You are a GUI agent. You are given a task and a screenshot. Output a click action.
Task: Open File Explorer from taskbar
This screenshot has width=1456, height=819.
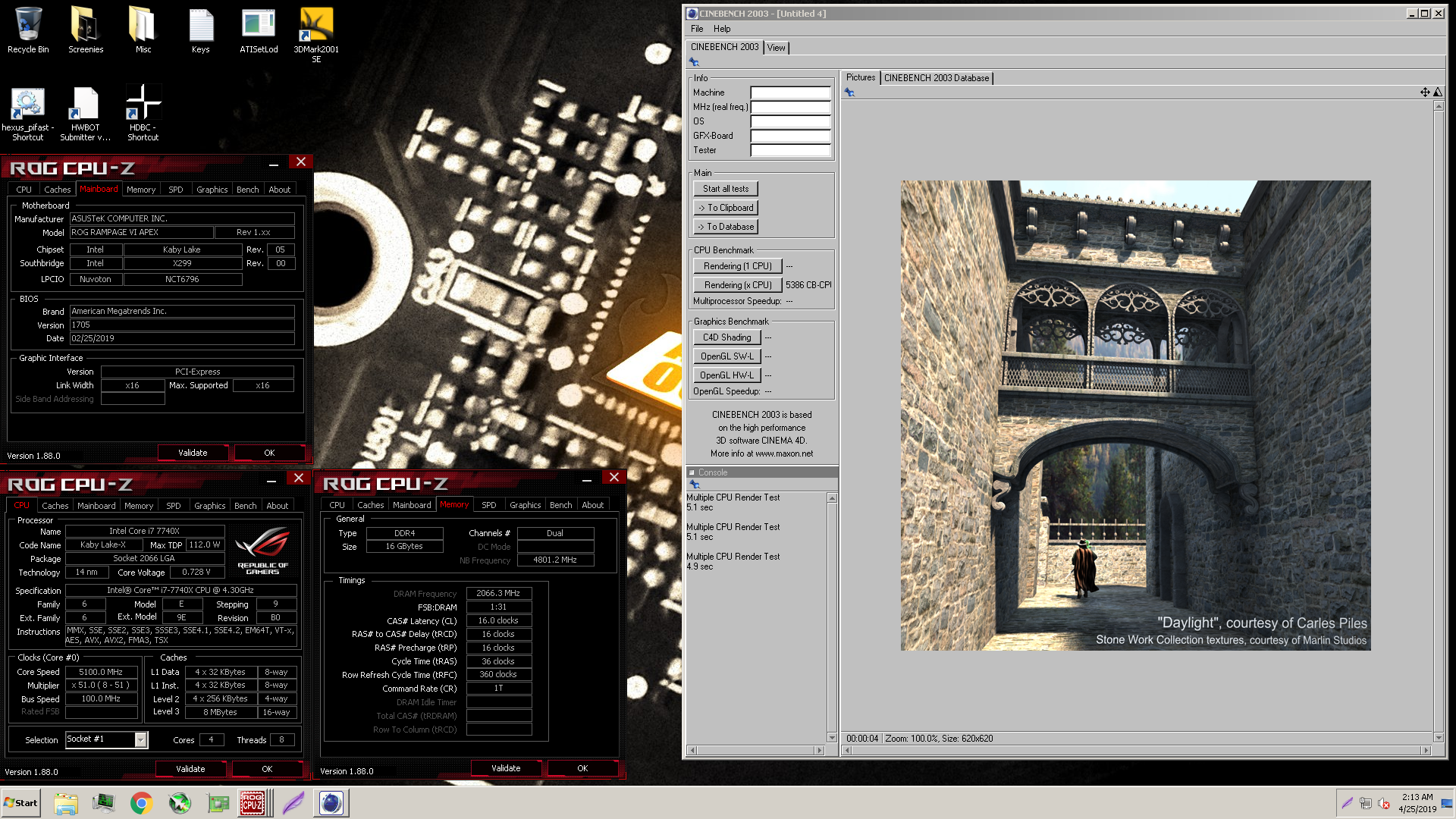[66, 803]
